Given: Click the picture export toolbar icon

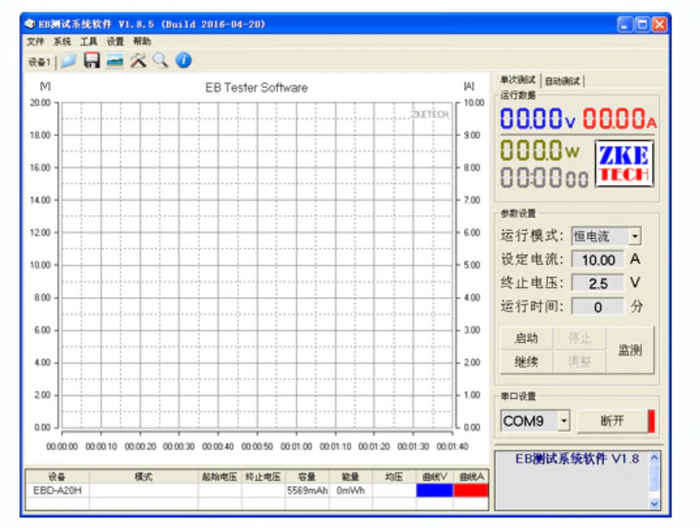Looking at the screenshot, I should pos(115,61).
